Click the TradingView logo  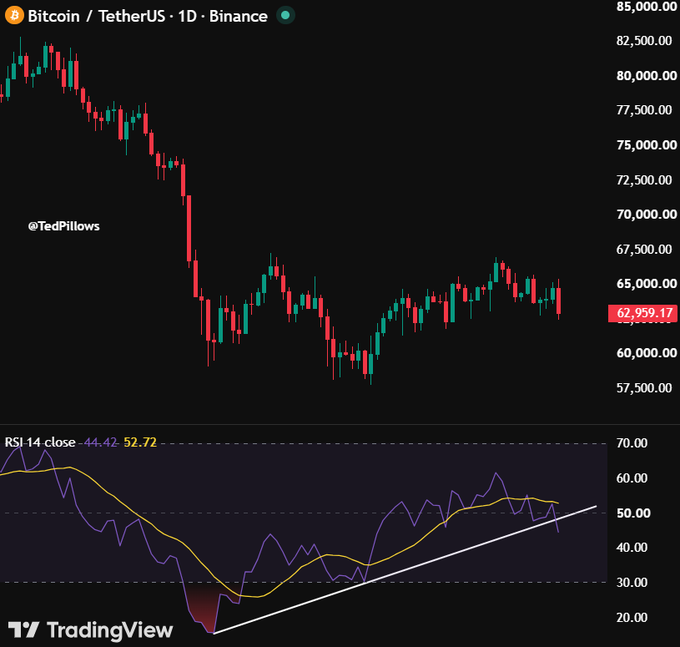click(91, 630)
